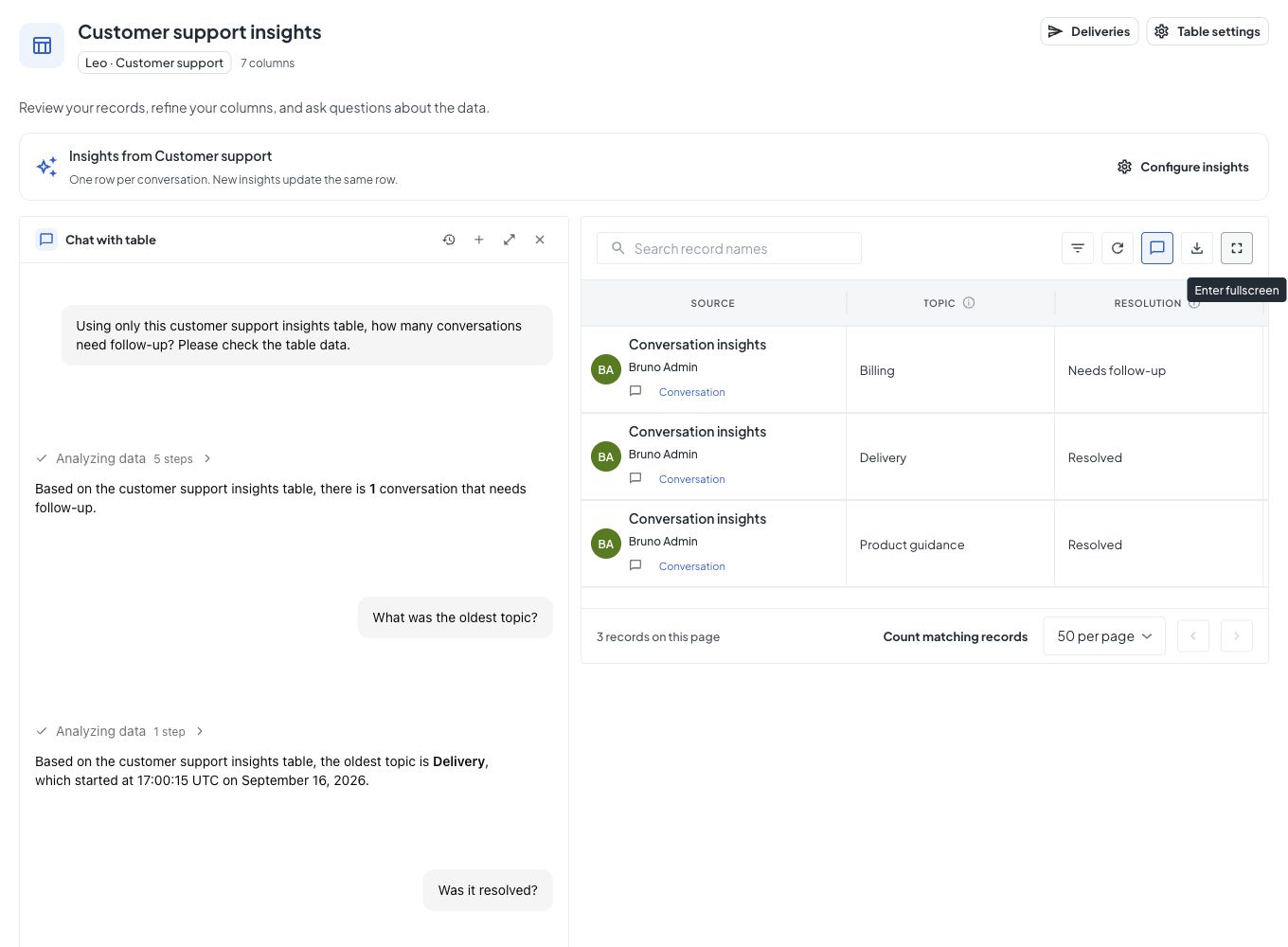Expand Analyzing data 1 step

tap(119, 731)
